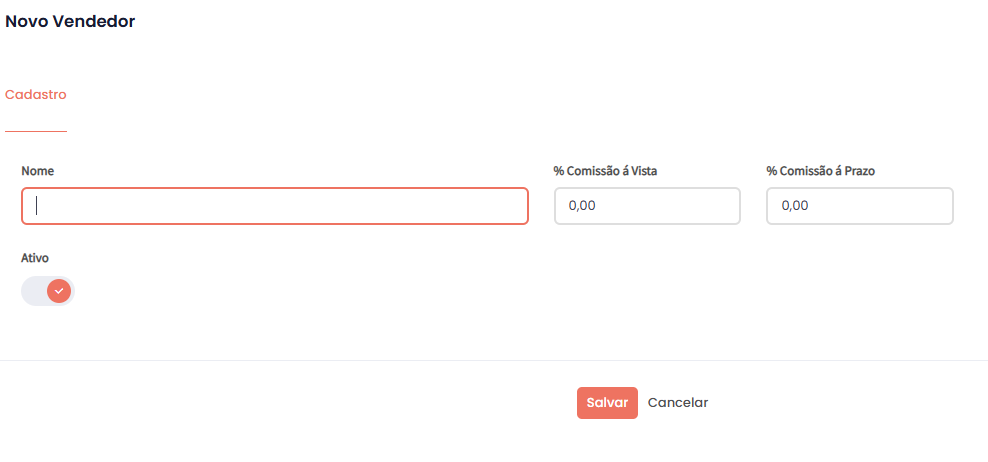988x462 pixels.
Task: Click the 0,00 value under Comissão á Prazo
Action: pos(795,206)
